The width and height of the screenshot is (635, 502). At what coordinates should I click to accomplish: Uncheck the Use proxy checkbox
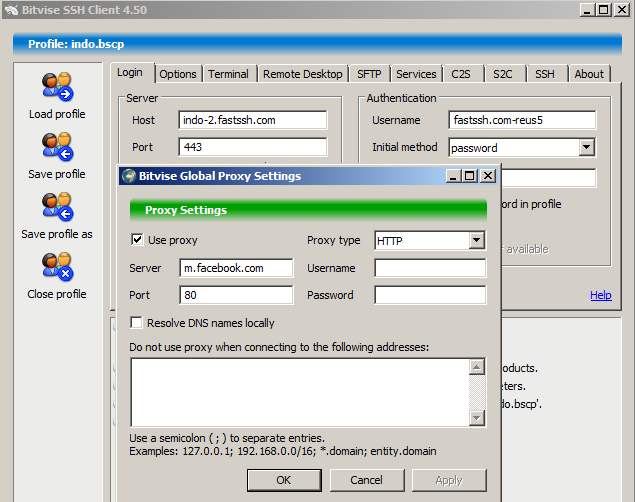pyautogui.click(x=137, y=240)
